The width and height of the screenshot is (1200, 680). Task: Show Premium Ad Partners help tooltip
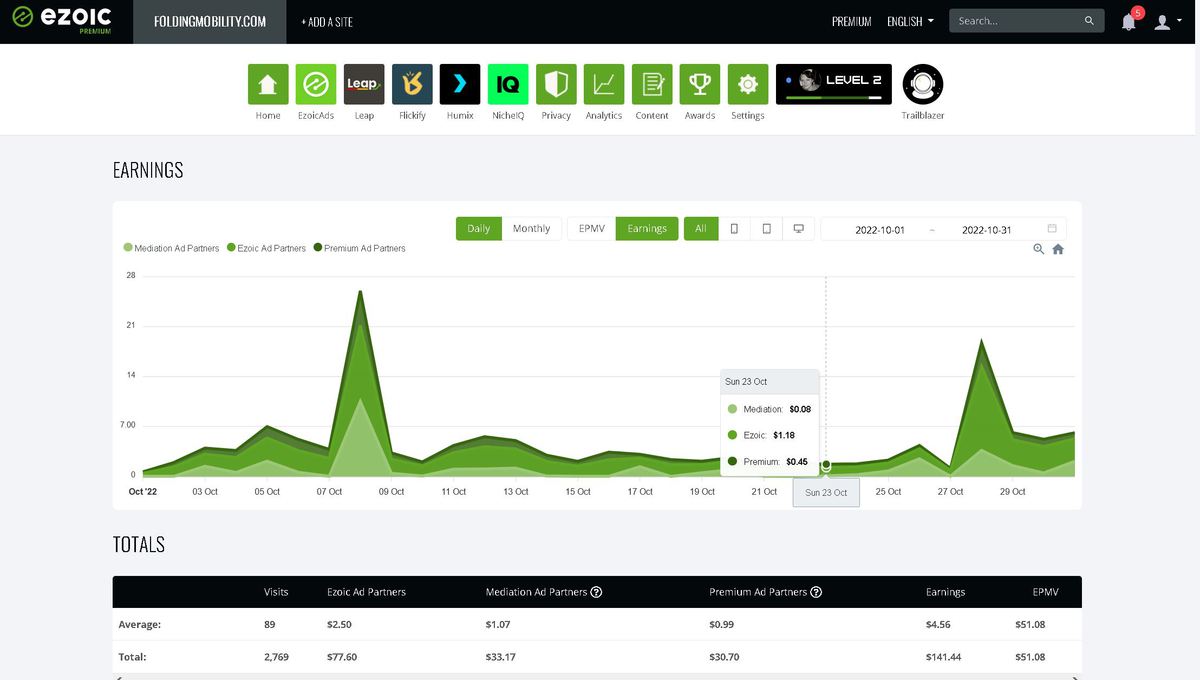click(x=816, y=592)
